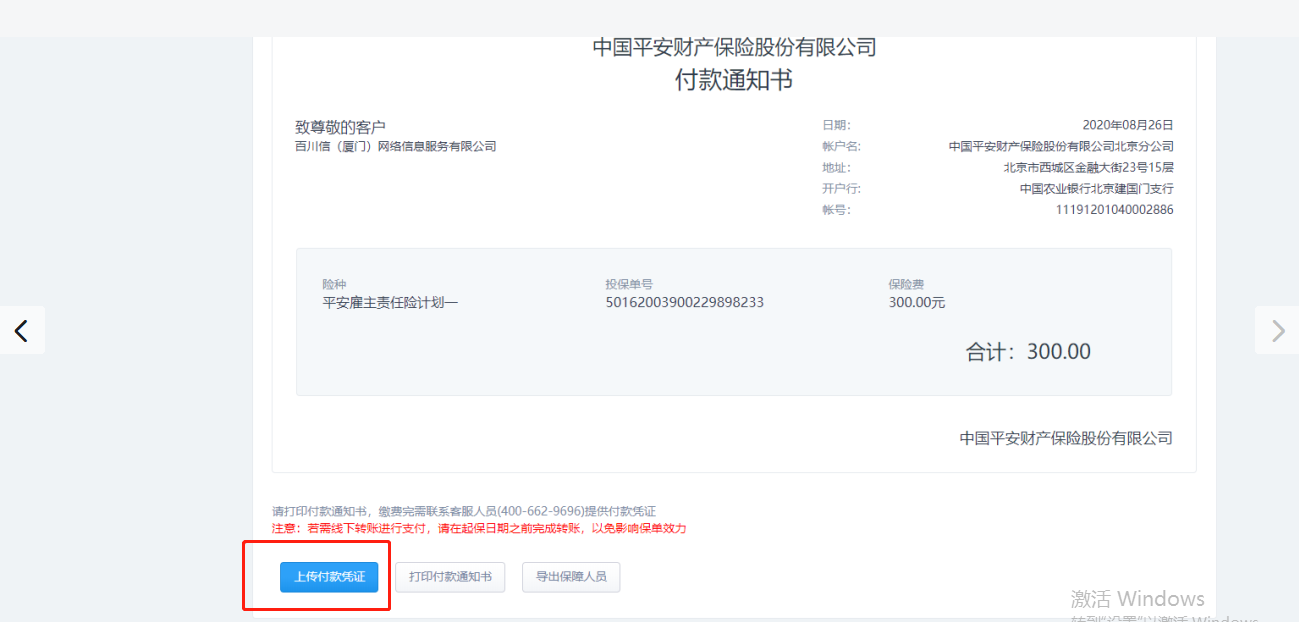This screenshot has height=622, width=1299.
Task: Click the 投保单号 column header
Action: pyautogui.click(x=629, y=284)
